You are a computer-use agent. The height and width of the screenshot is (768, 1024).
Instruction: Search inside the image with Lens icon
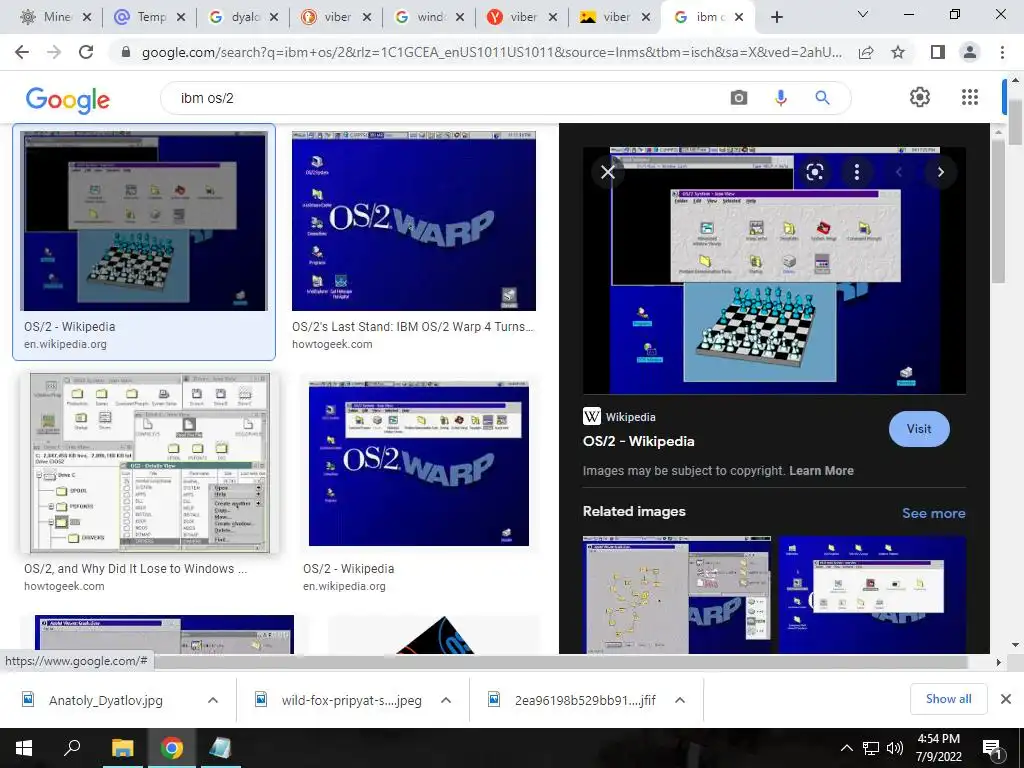pos(814,172)
